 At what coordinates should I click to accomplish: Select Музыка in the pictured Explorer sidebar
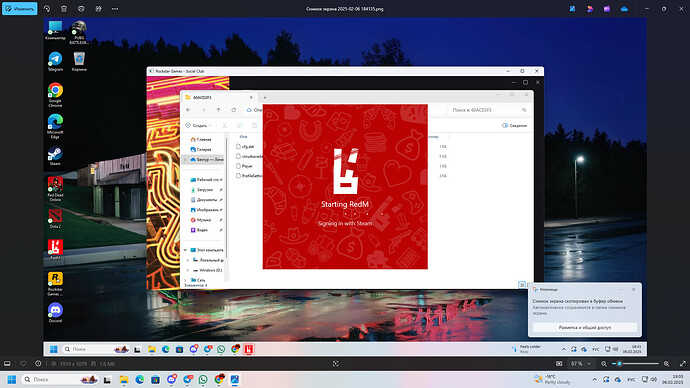(x=204, y=220)
